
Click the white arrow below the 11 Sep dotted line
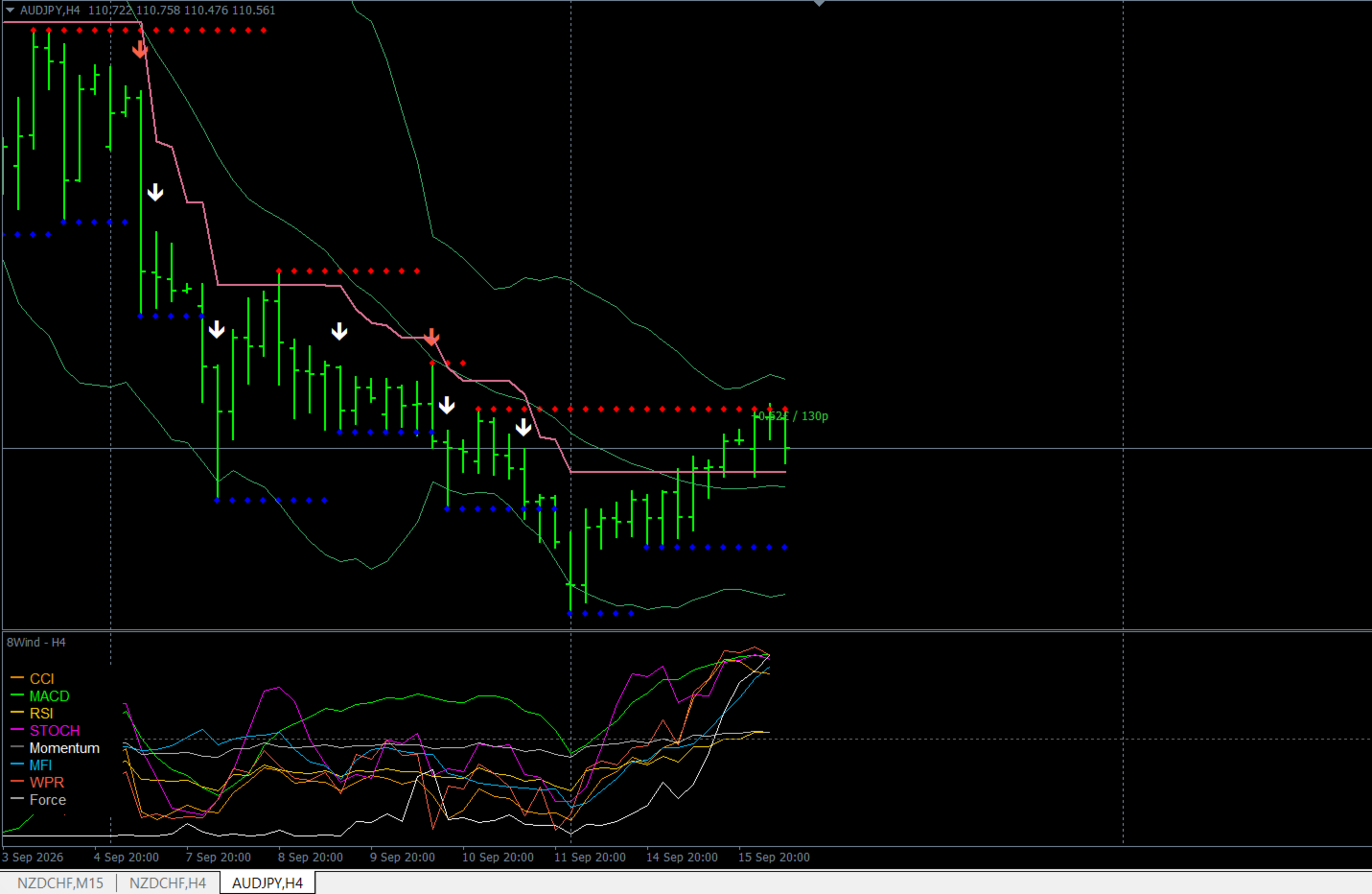pos(523,427)
